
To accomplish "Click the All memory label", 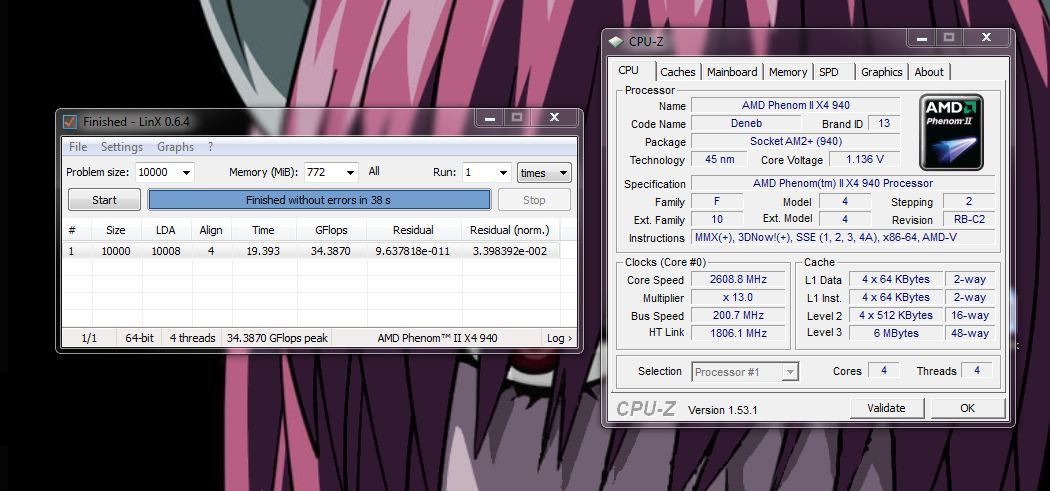I will pos(374,171).
